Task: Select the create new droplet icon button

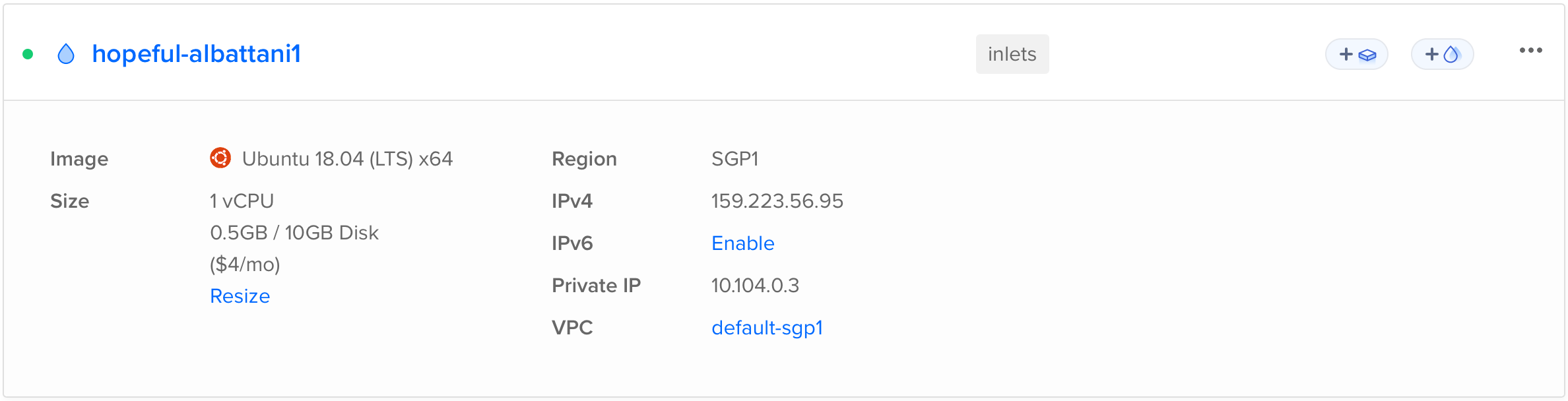Action: tap(1442, 54)
